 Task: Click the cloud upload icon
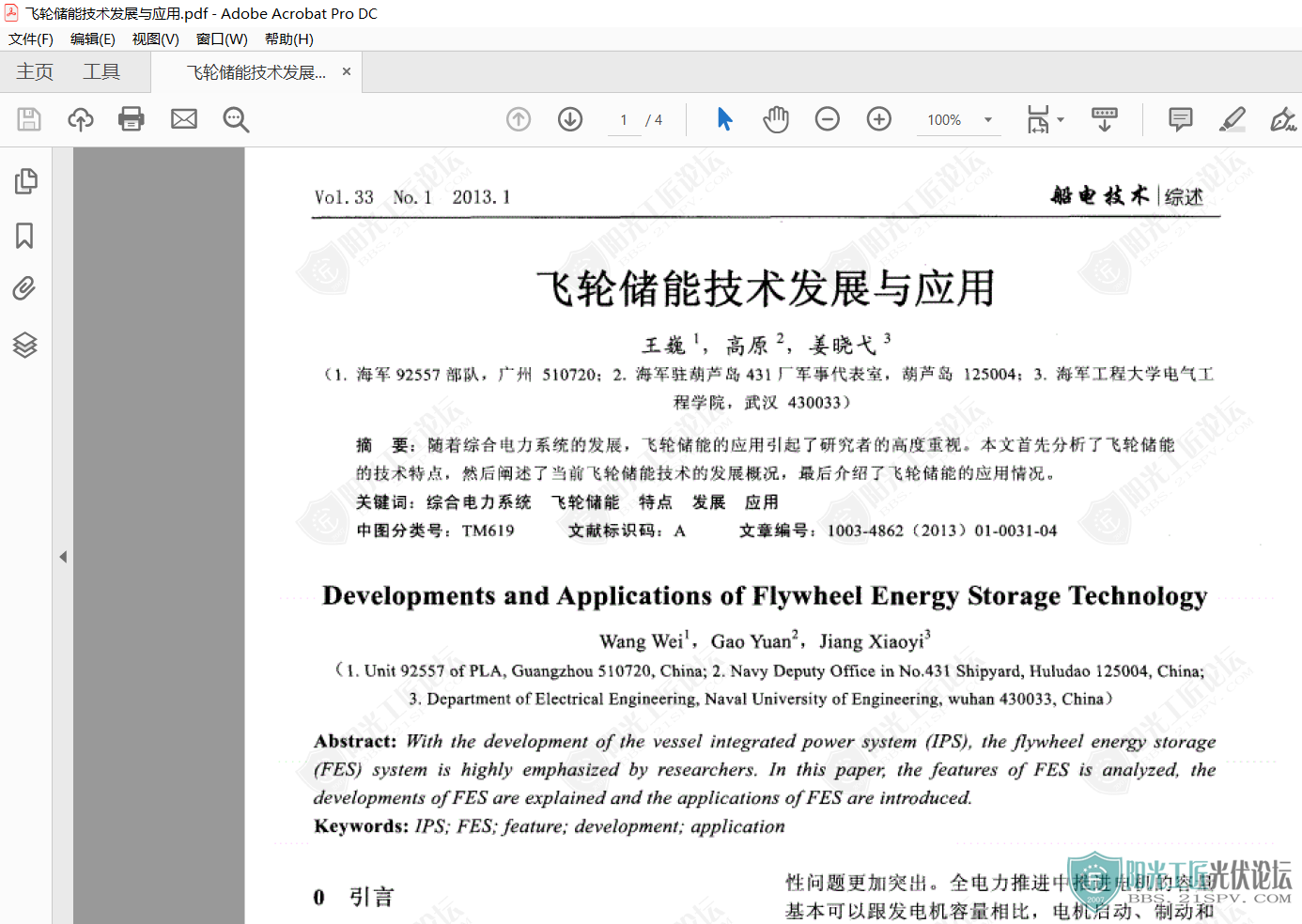[x=81, y=119]
